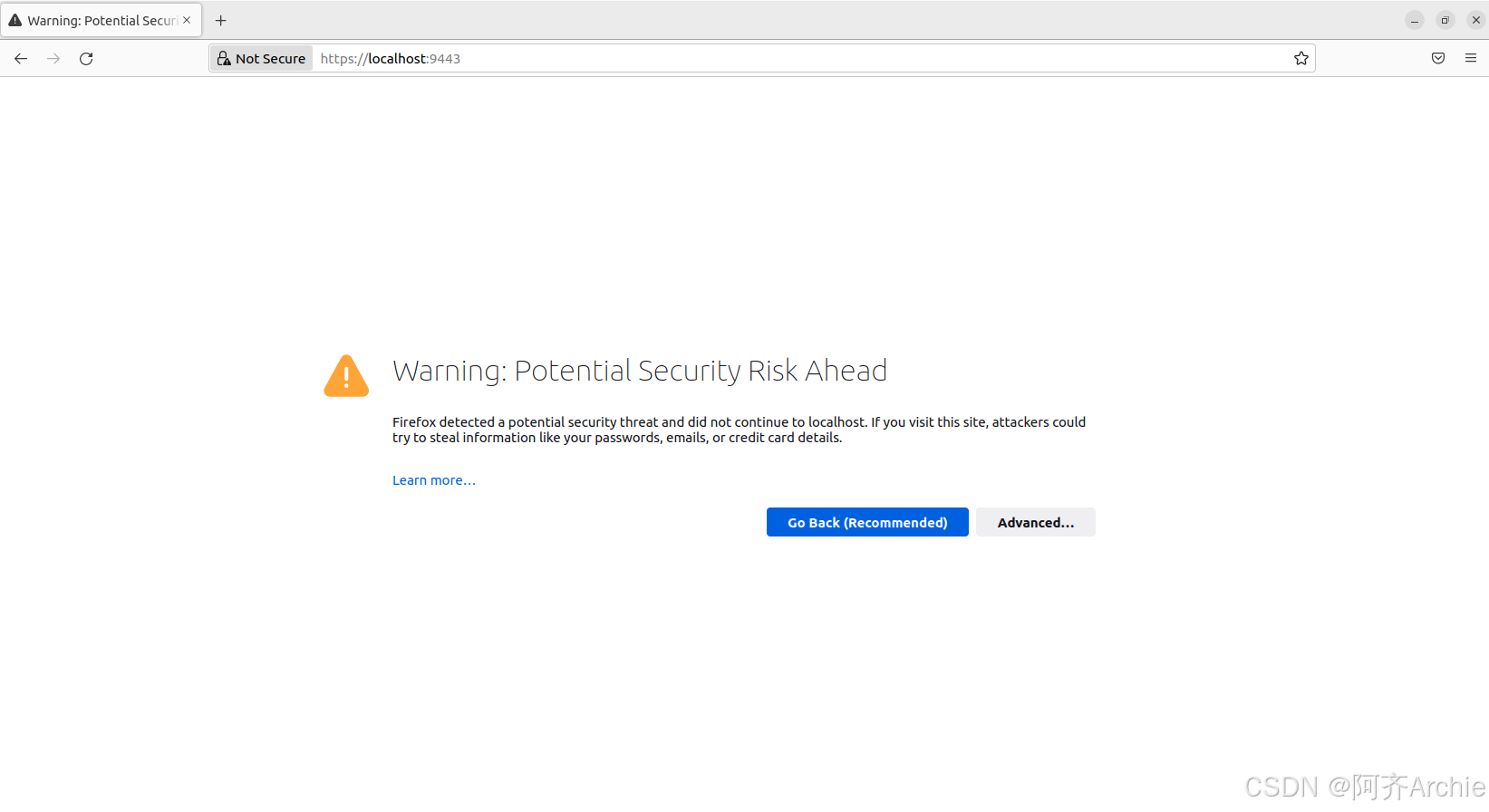Reload the current page

pos(86,59)
